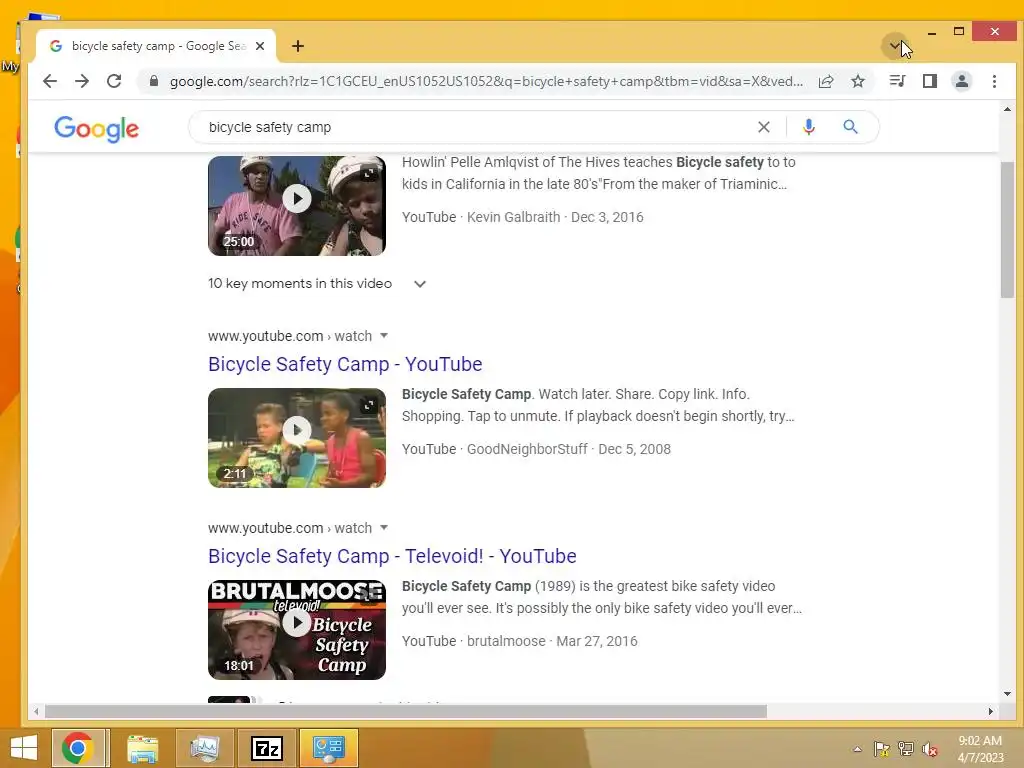The image size is (1024, 768).
Task: Focus the Chrome address bar URL
Action: tap(486, 81)
